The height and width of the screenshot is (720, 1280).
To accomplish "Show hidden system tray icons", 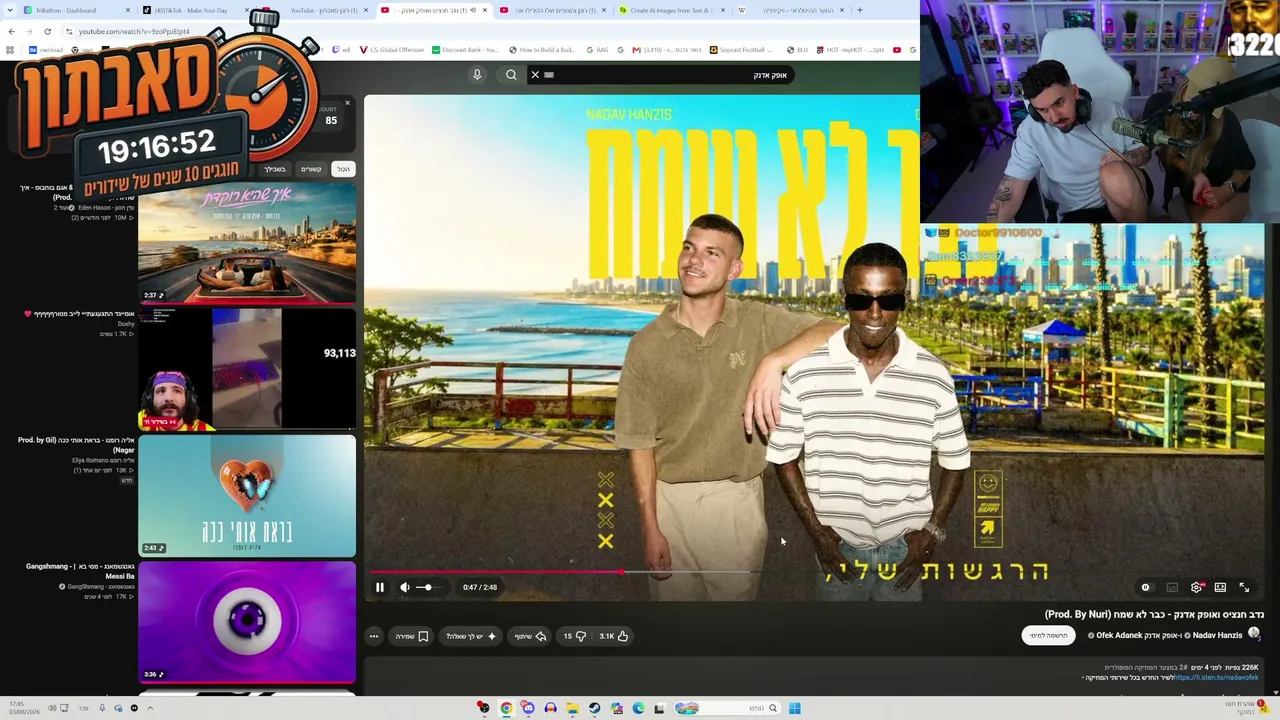I will pos(150,708).
